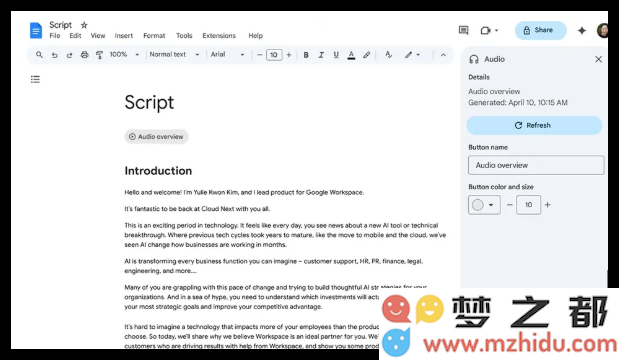Open the Tools menu
This screenshot has height=360, width=619.
[x=184, y=36]
